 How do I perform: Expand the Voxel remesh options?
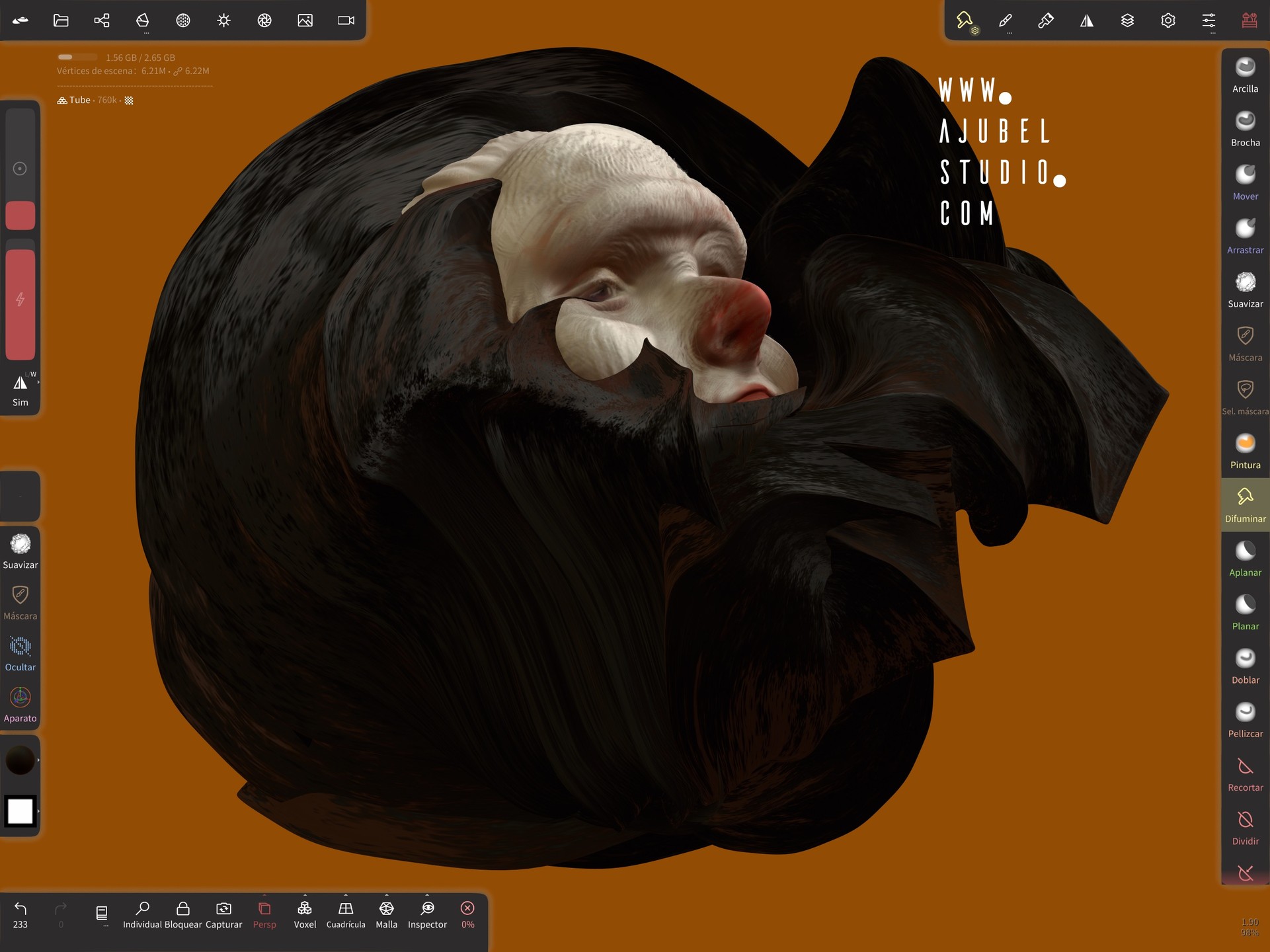pos(305,895)
